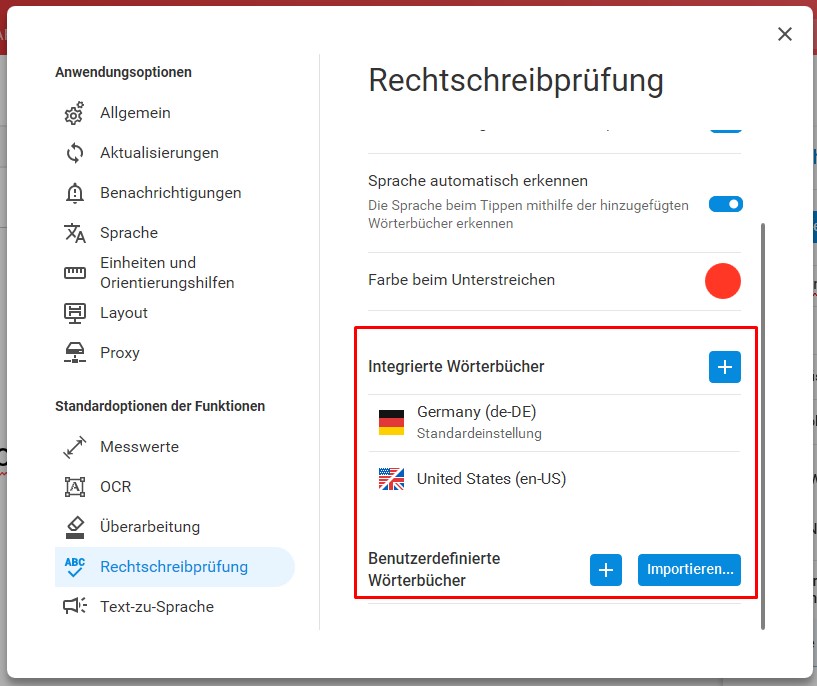Select the Germany (de-DE) dictionary
Image resolution: width=817 pixels, height=686 pixels.
[x=554, y=422]
